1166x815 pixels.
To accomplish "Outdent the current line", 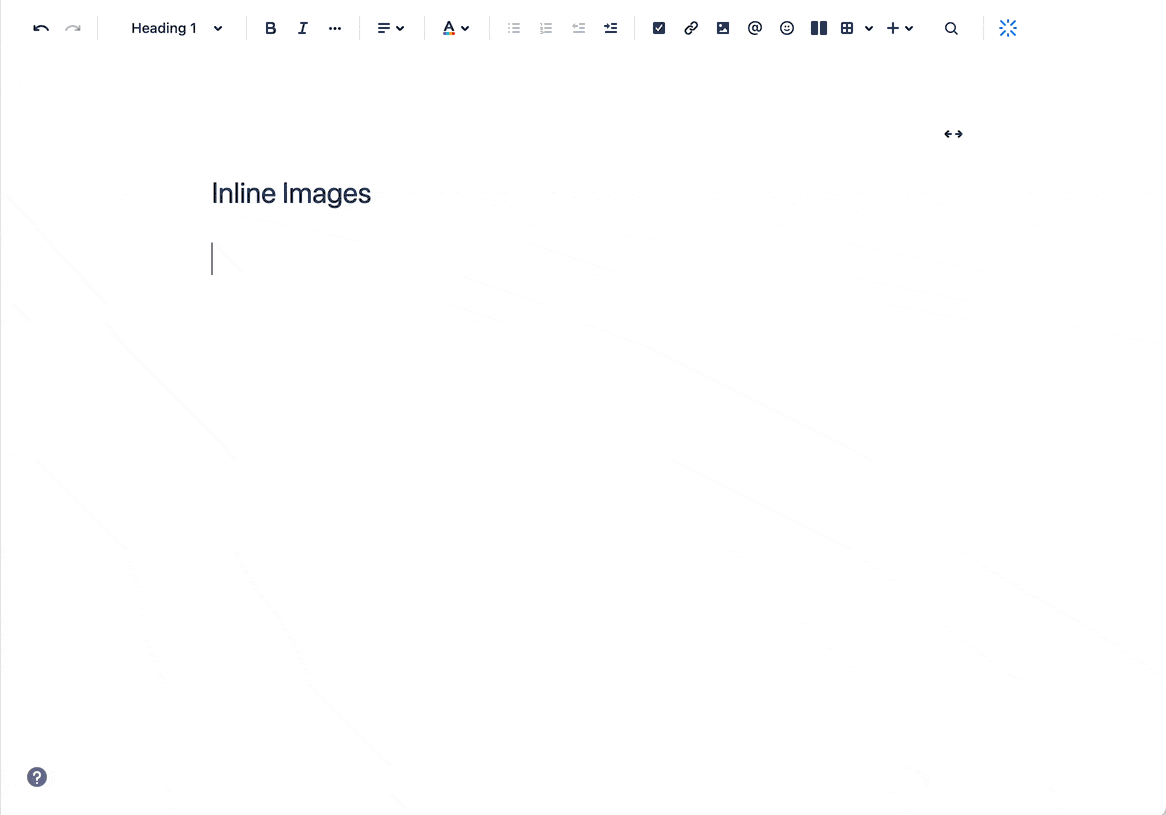I will coord(579,28).
